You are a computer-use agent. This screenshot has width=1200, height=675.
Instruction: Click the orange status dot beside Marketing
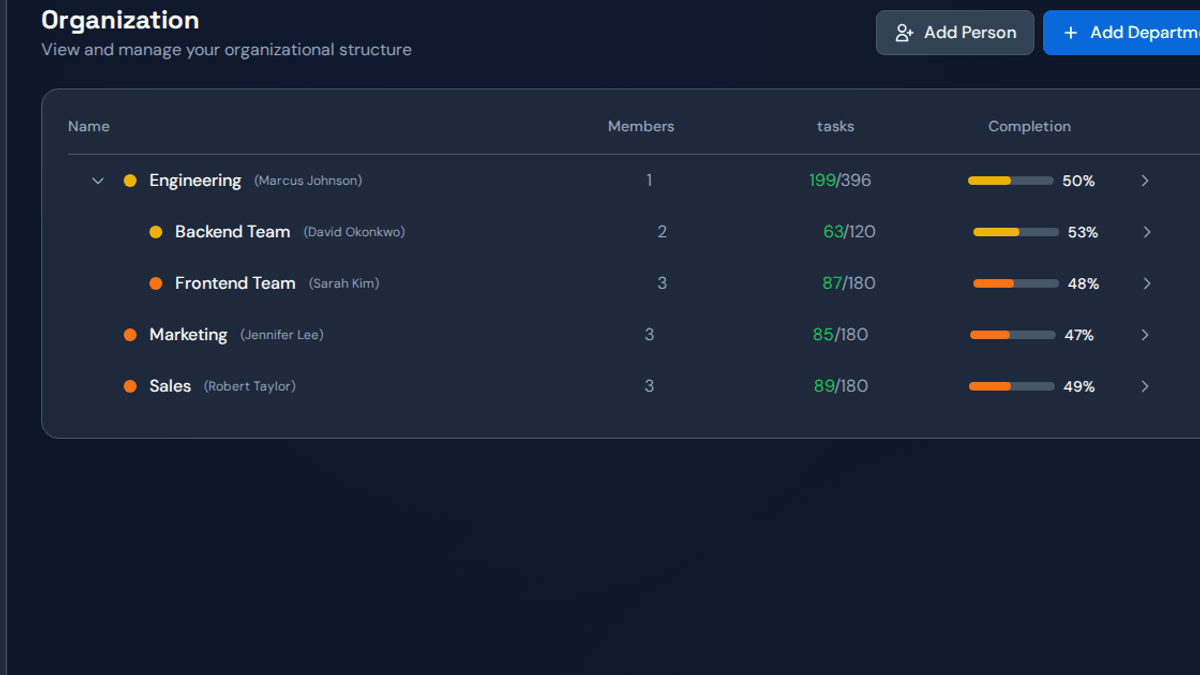tap(130, 335)
